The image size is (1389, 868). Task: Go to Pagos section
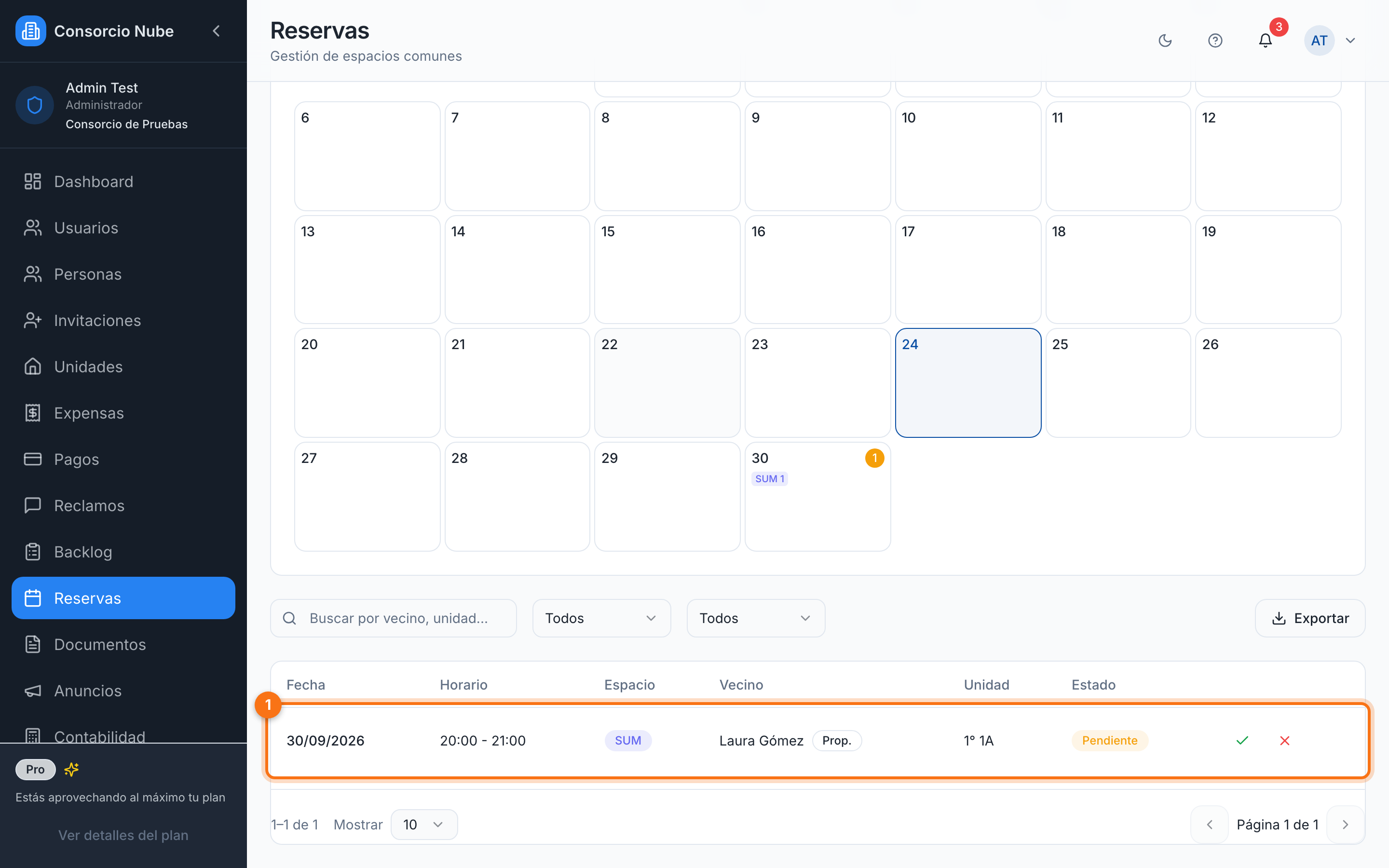[123, 459]
